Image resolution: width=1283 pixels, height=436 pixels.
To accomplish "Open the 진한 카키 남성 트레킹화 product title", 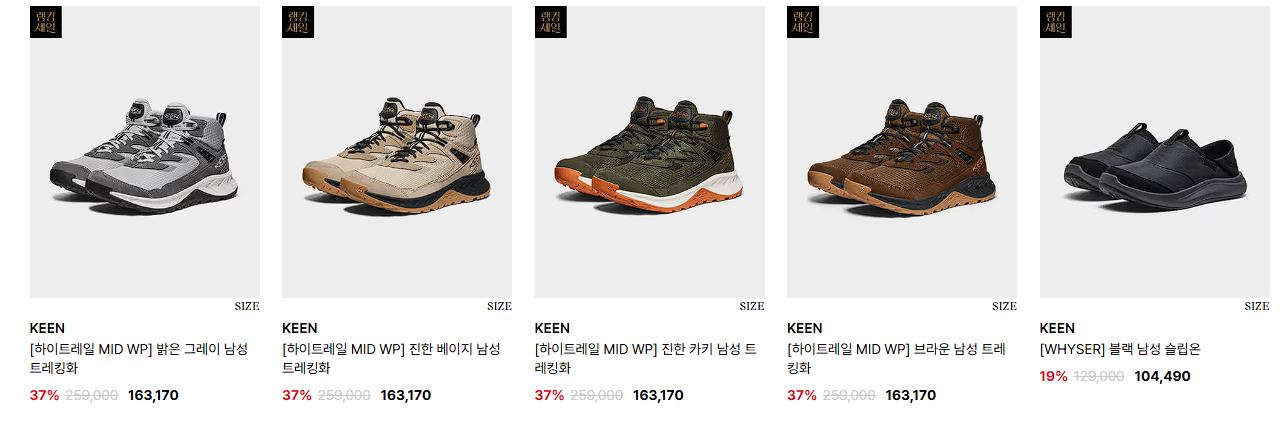I will click(x=646, y=358).
